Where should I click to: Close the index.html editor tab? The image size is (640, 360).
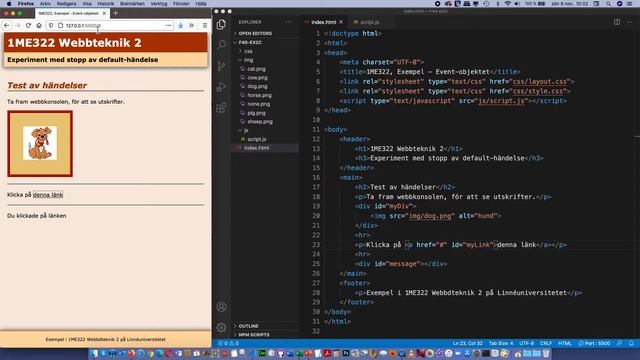click(341, 22)
